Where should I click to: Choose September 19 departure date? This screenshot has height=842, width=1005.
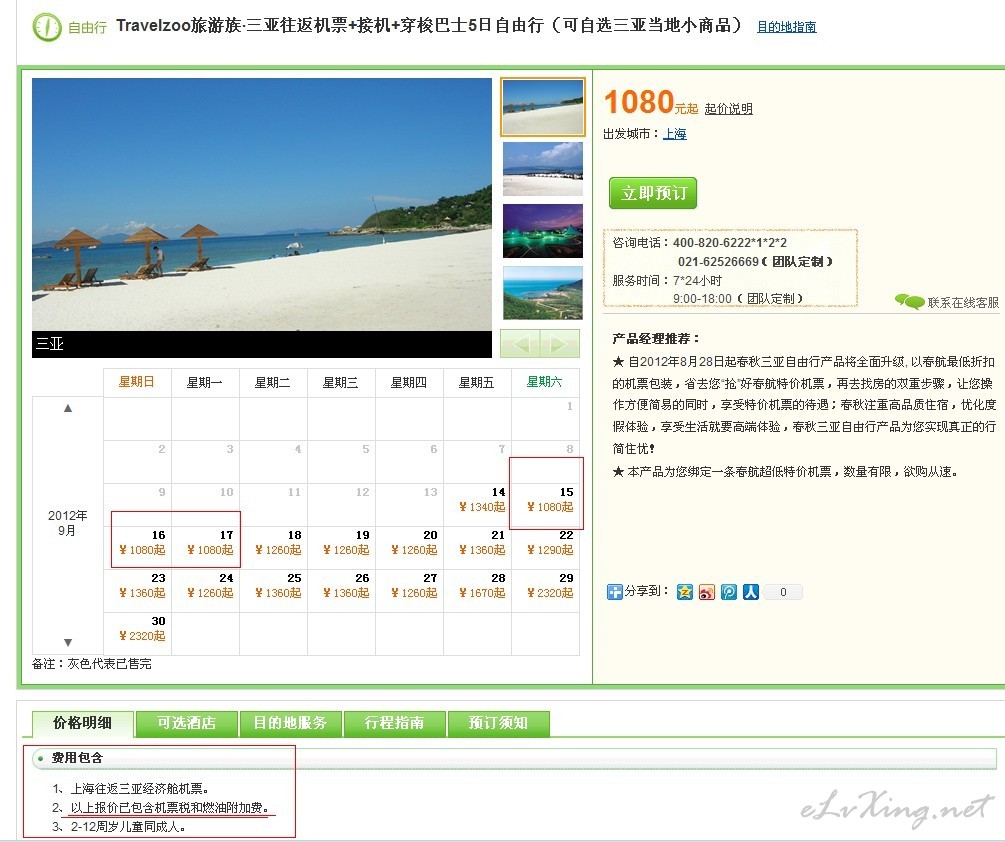(x=342, y=548)
